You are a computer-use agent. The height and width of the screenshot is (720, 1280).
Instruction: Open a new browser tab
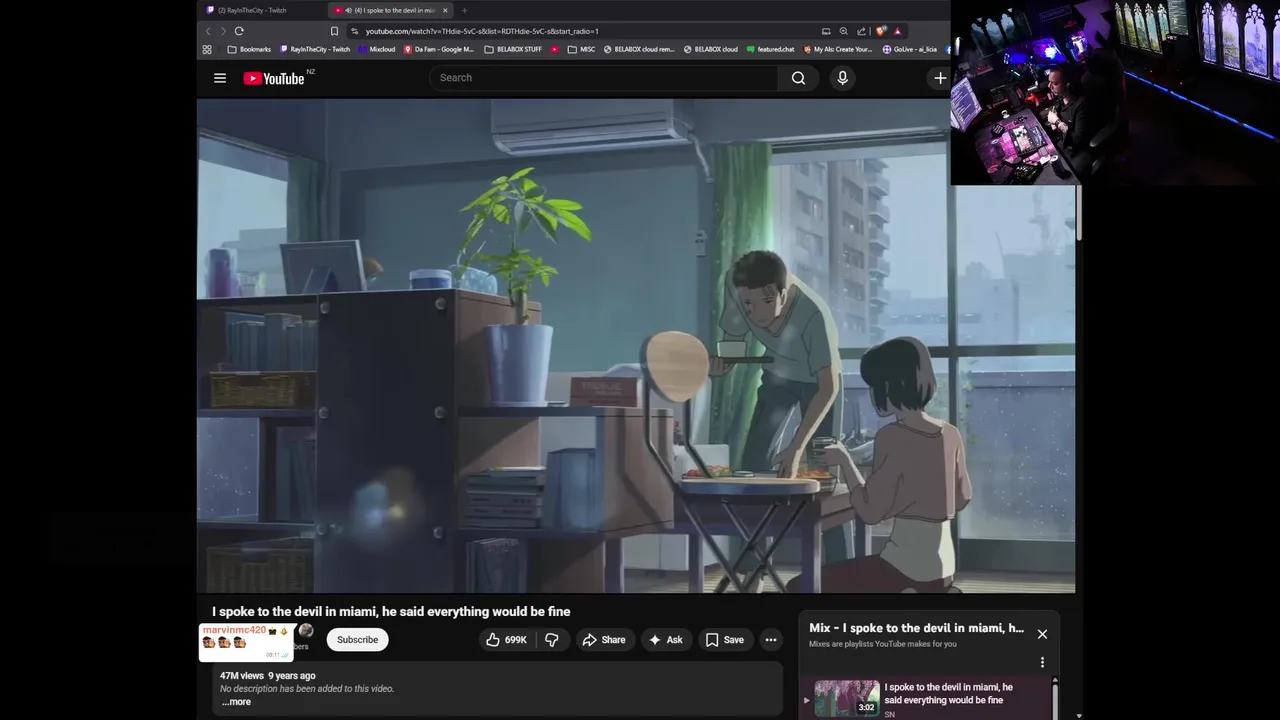click(x=464, y=10)
